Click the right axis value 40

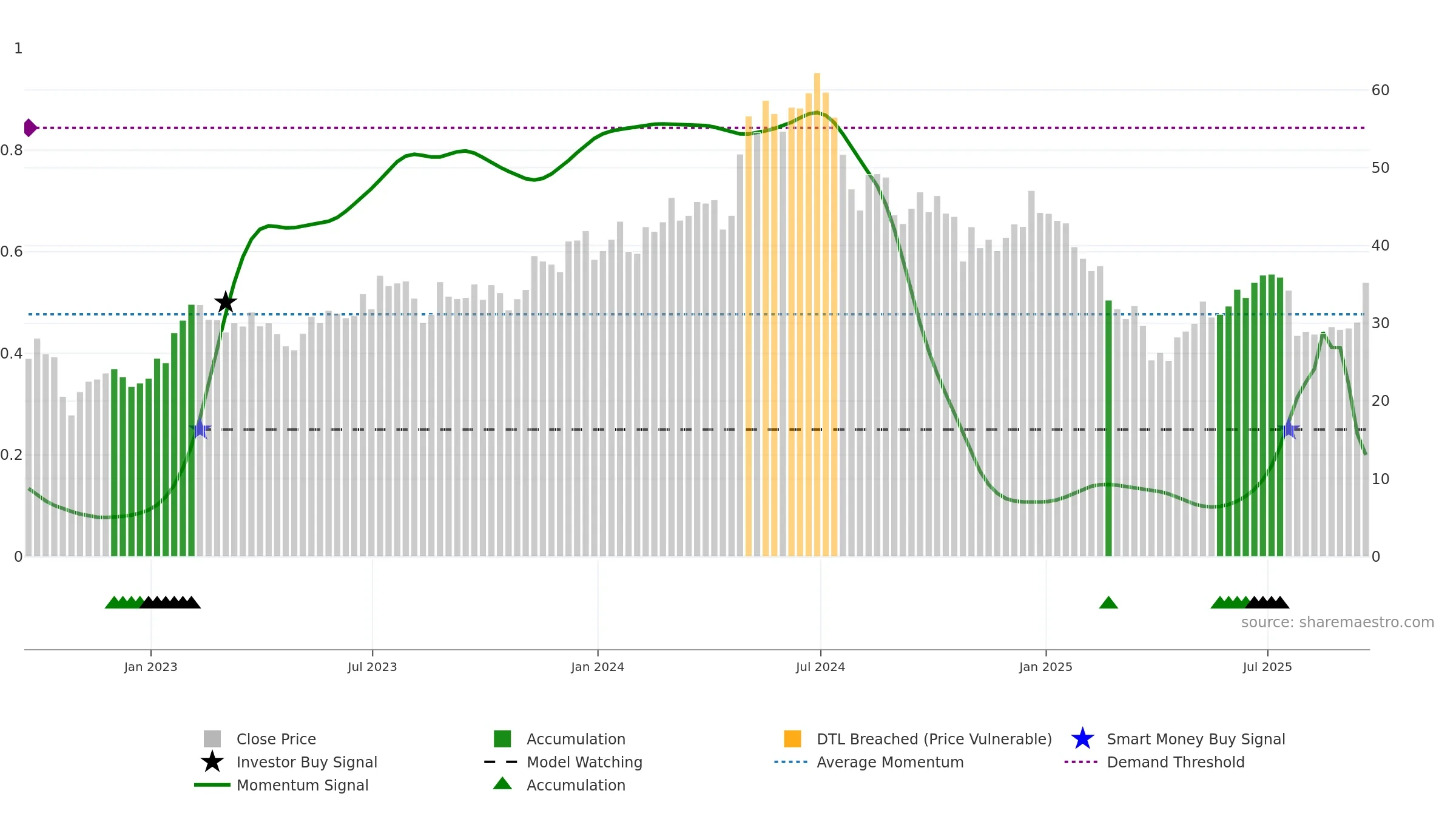pos(1380,246)
